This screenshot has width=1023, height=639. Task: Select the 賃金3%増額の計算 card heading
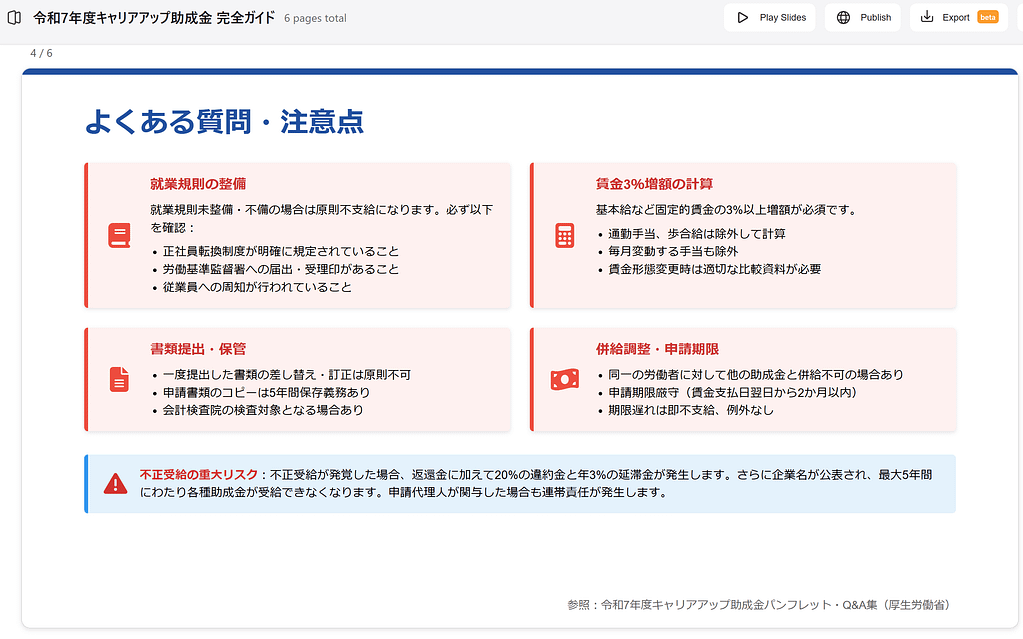pos(654,184)
